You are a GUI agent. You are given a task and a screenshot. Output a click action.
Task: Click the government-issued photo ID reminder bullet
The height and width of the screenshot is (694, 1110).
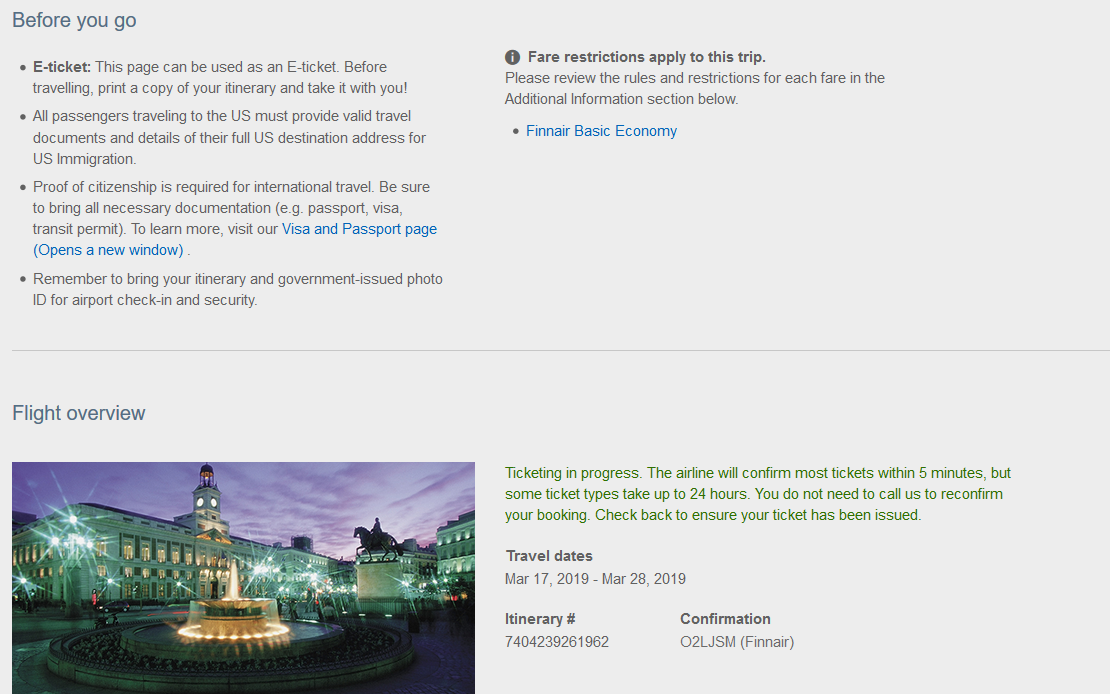coord(237,289)
